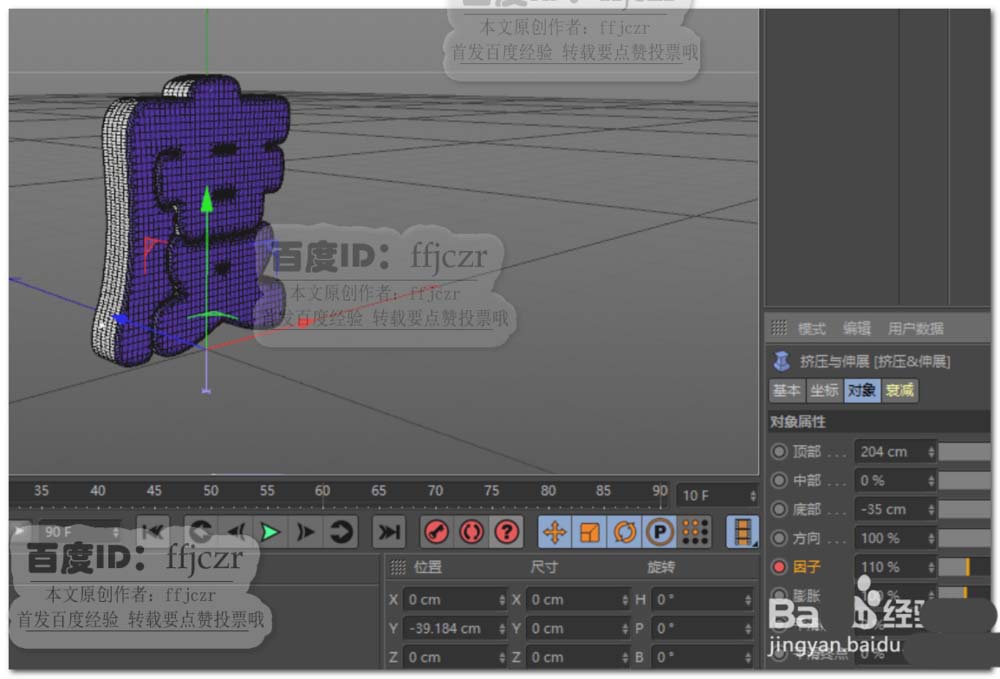Go to the end of the animation
This screenshot has height=679, width=1000.
[x=390, y=533]
